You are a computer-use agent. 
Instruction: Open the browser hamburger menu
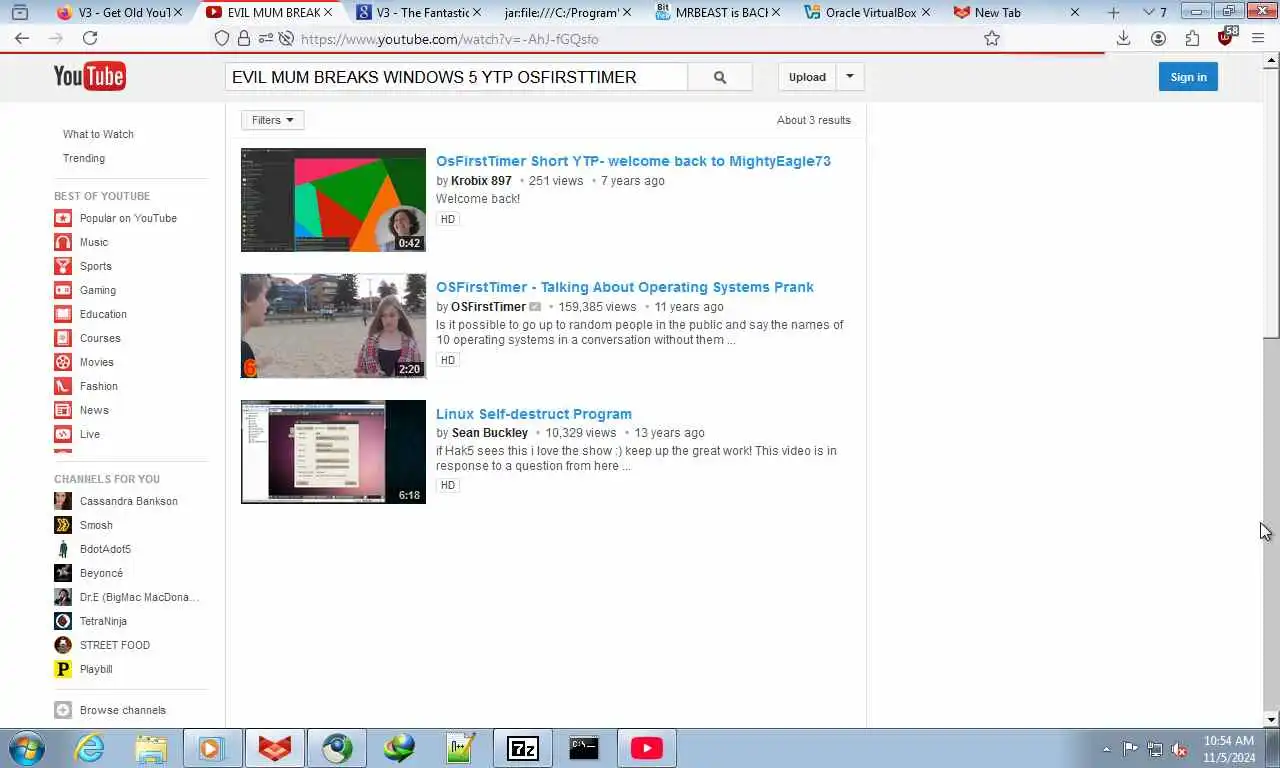click(1258, 38)
